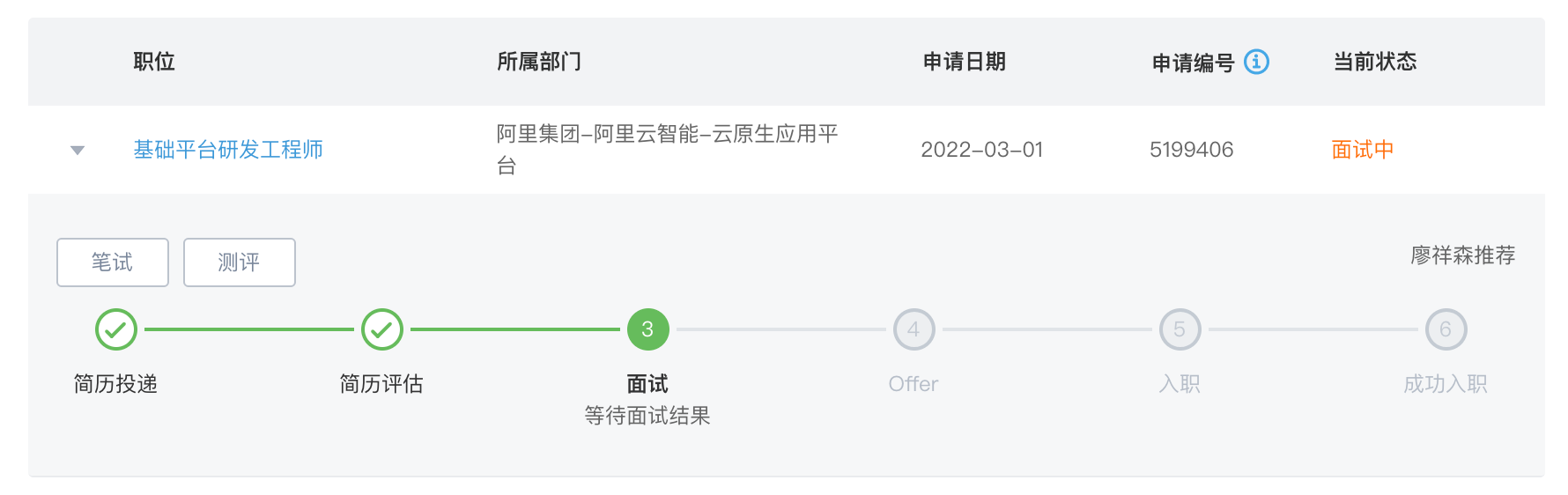Viewport: 1568px width, 495px height.
Task: Collapse the 基础平台研发工程师 row arrow
Action: click(x=78, y=151)
